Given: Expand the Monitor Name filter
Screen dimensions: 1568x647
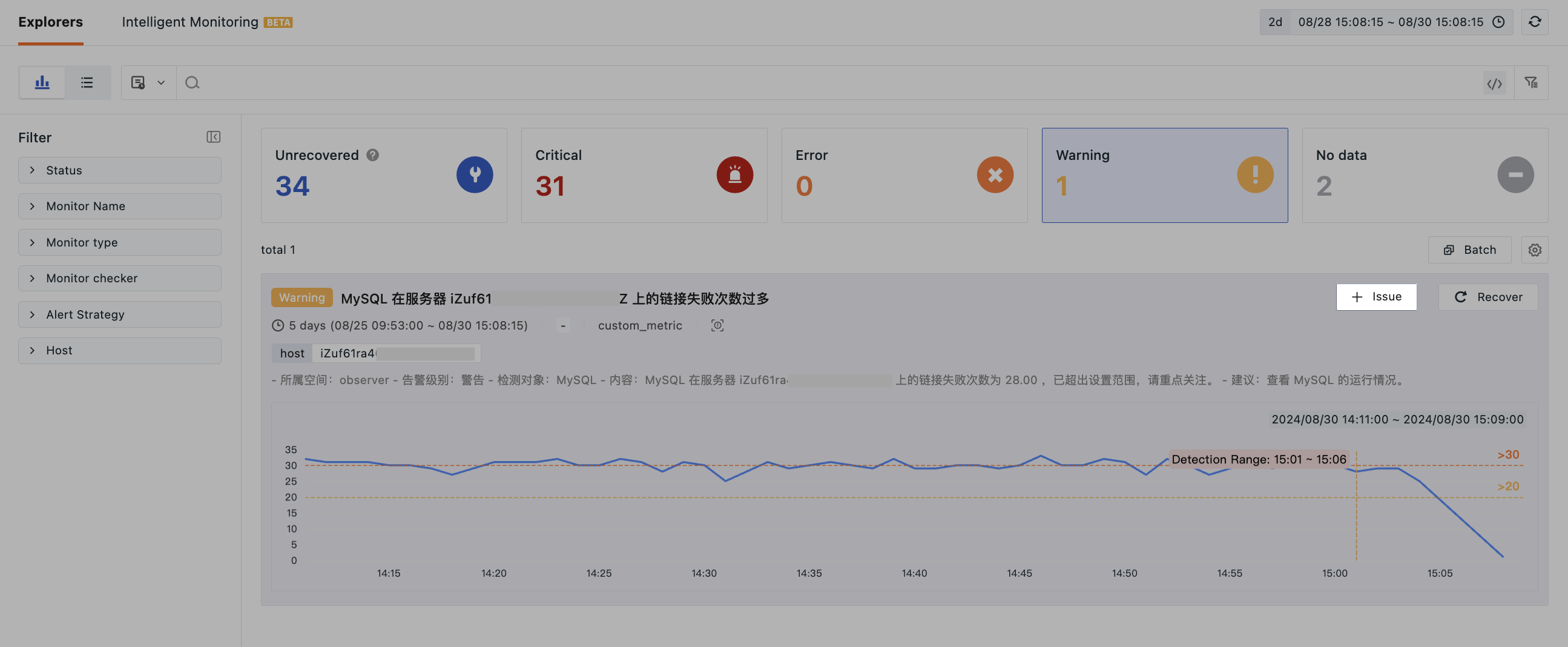Looking at the screenshot, I should click(119, 206).
